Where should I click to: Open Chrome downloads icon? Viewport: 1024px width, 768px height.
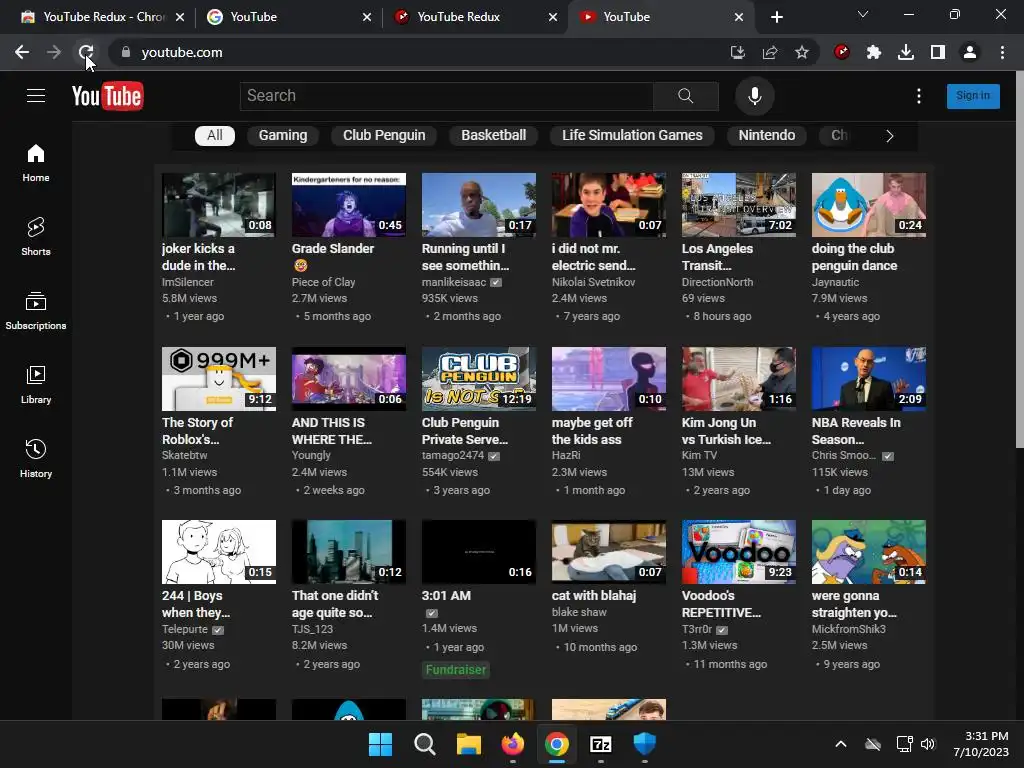pyautogui.click(x=906, y=52)
